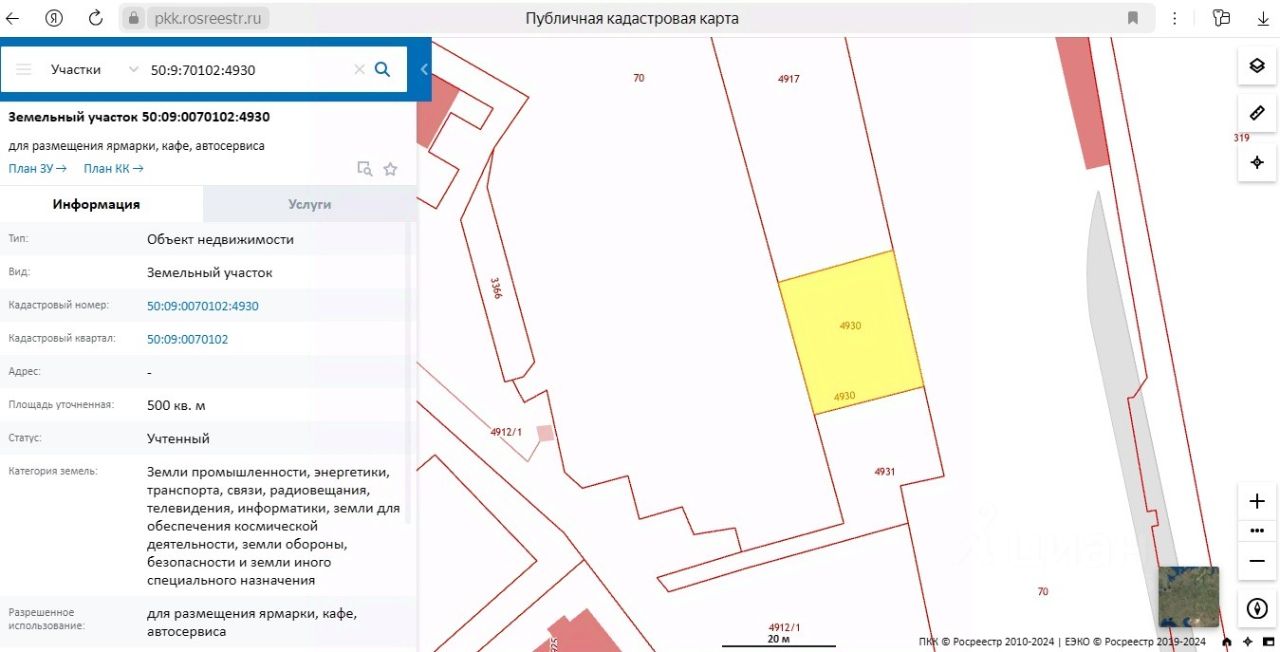1280x652 pixels.
Task: Select the Информация tab
Action: point(96,204)
